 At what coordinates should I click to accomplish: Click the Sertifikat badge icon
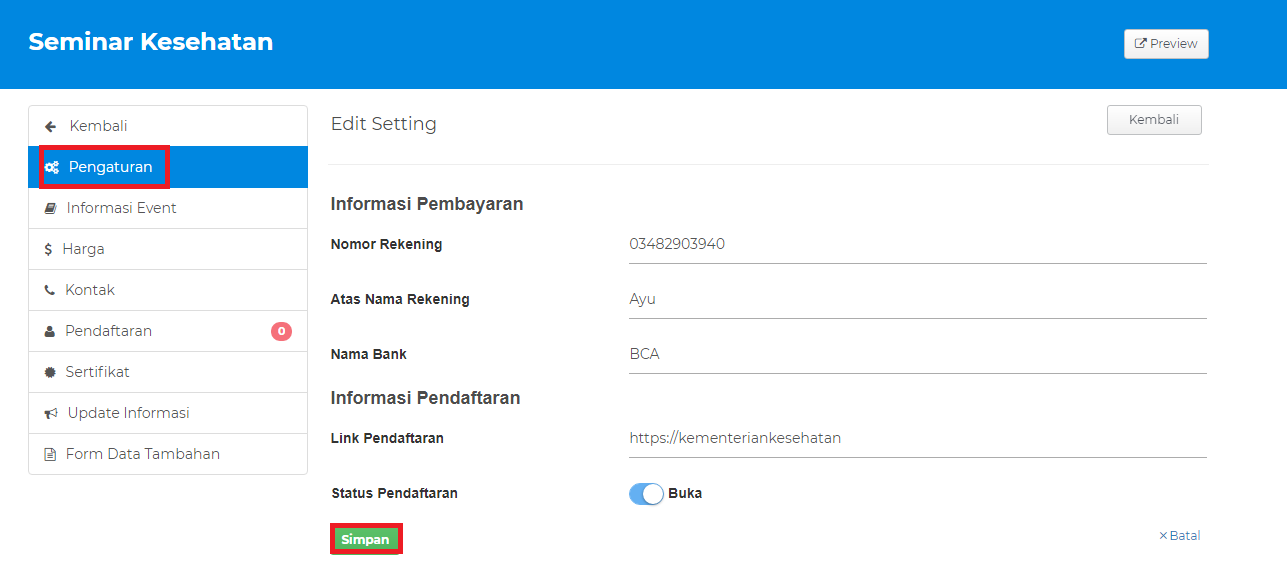pos(50,373)
